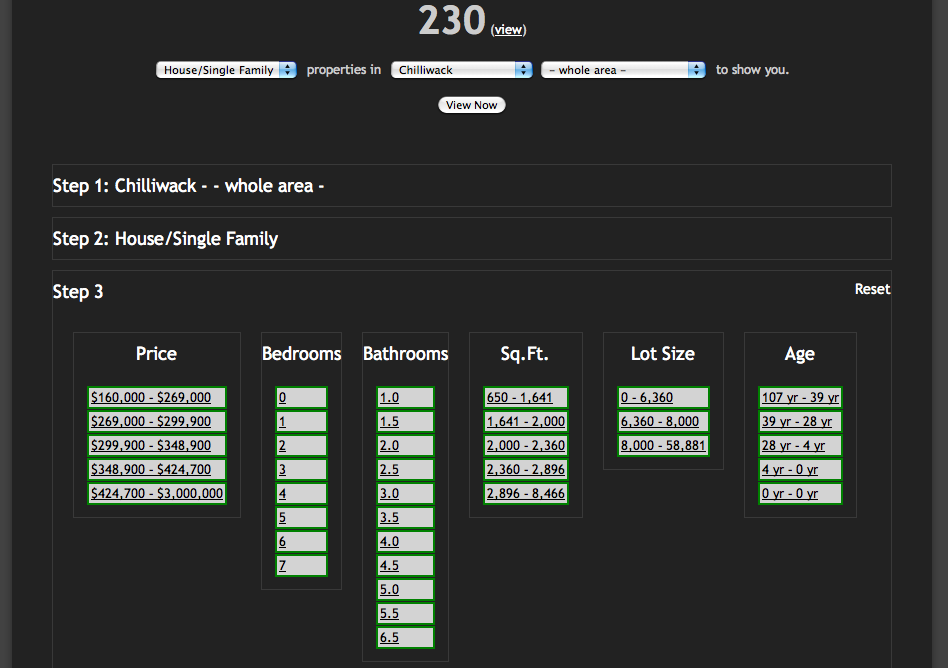Open the whole area sub-area dropdown
Viewport: 948px width, 668px height.
tap(623, 70)
